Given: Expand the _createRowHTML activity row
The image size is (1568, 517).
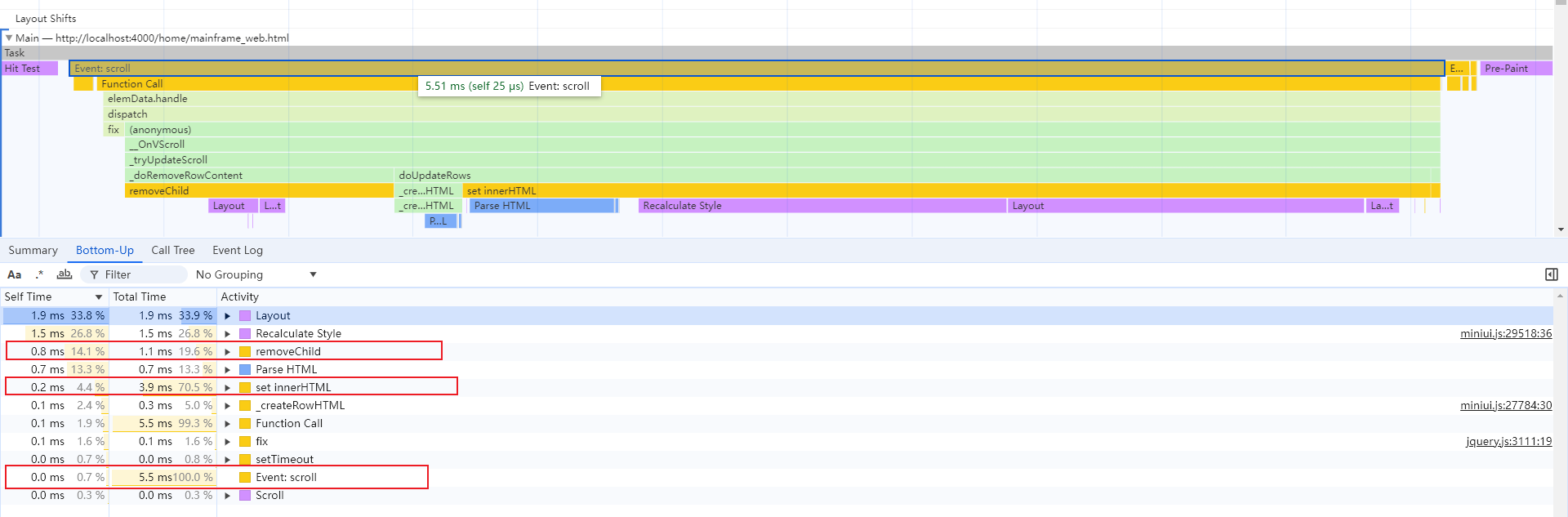Looking at the screenshot, I should click(x=228, y=406).
